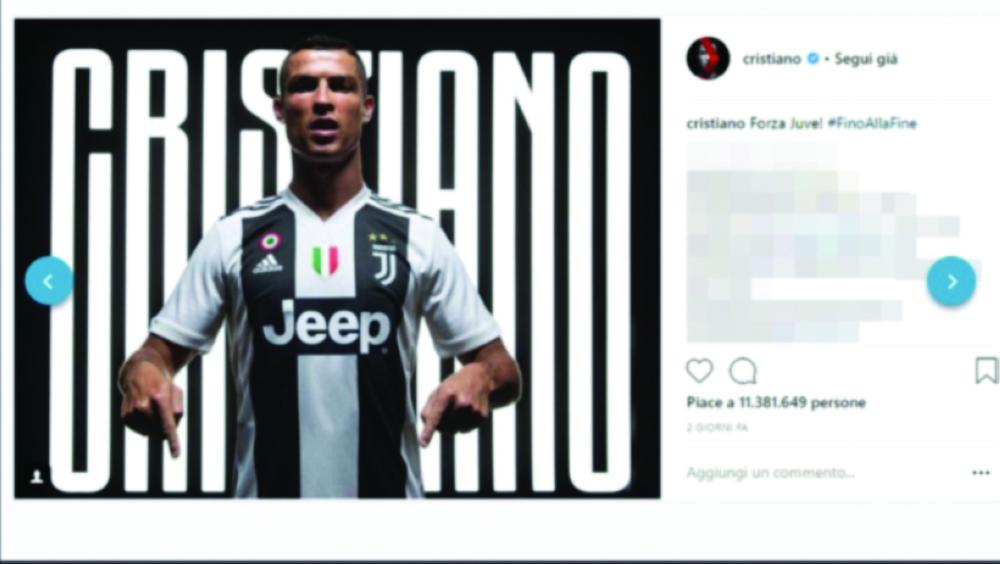Like the post with the heart icon
The height and width of the screenshot is (564, 1000).
[x=699, y=371]
